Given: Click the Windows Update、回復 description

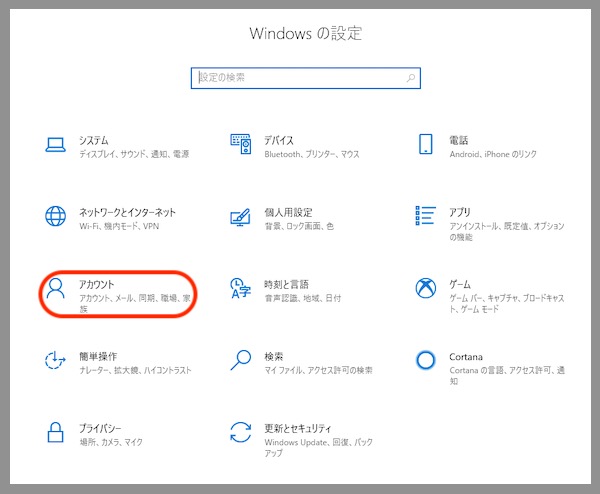Looking at the screenshot, I should (x=318, y=448).
